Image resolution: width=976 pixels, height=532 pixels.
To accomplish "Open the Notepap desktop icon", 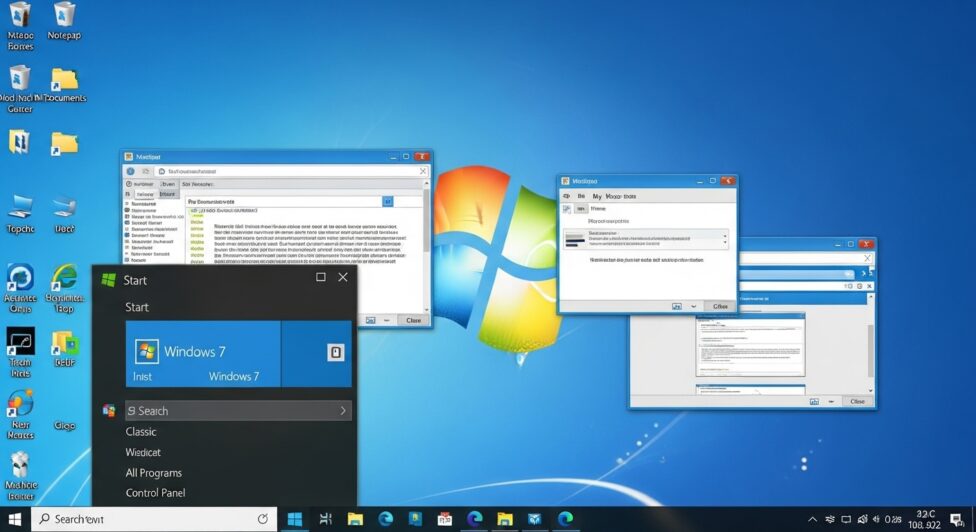I will (x=63, y=21).
